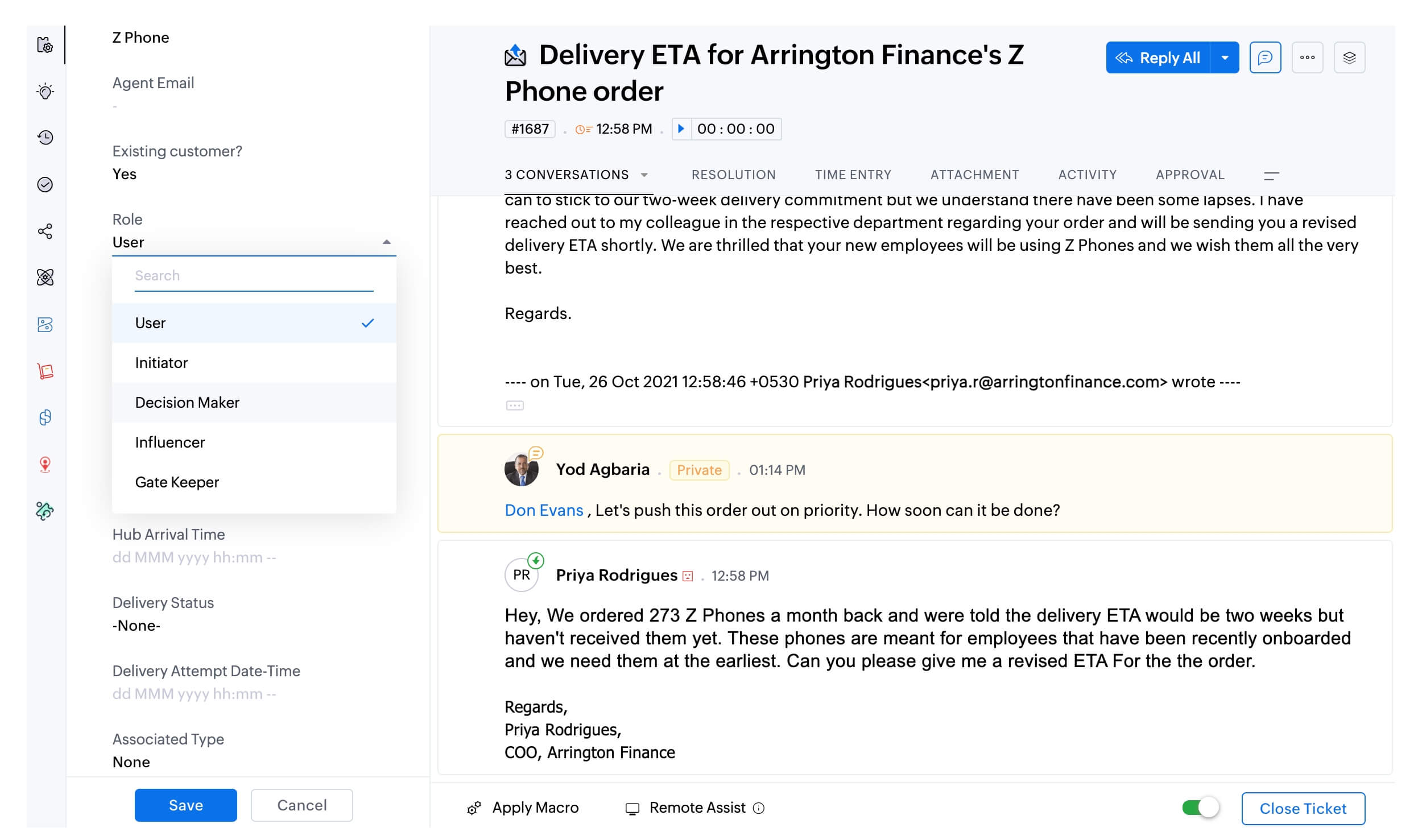Open the Delivery Status dropdown
The image size is (1418, 840).
tap(254, 626)
